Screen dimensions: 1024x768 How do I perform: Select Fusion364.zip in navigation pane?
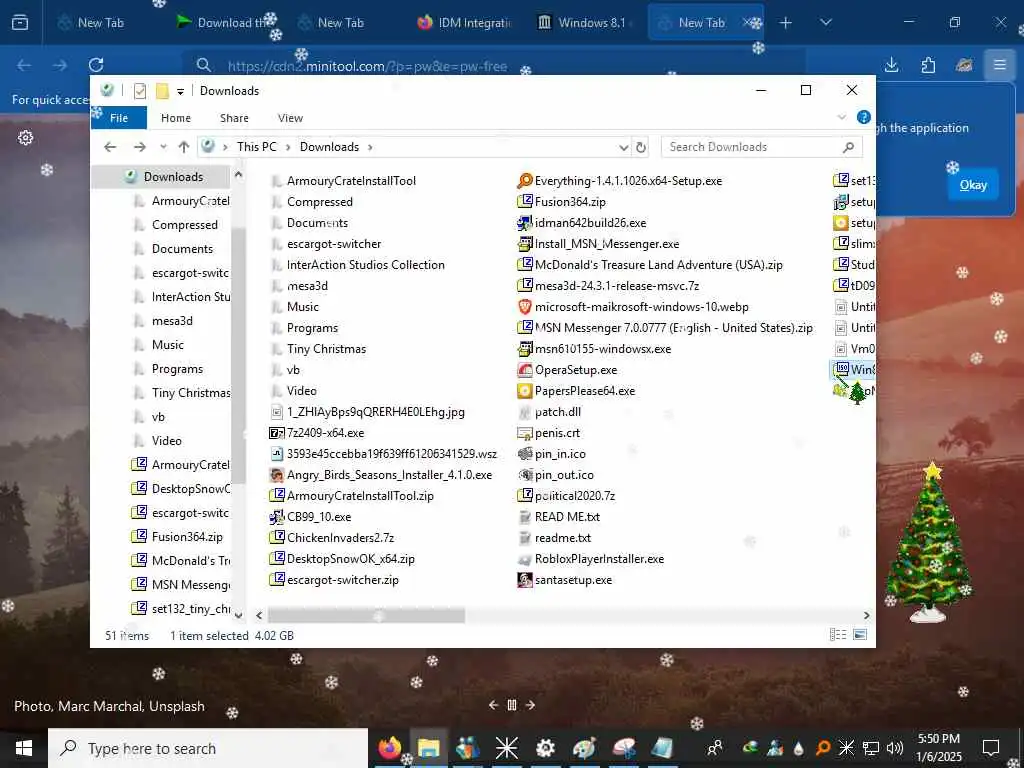[x=187, y=537]
